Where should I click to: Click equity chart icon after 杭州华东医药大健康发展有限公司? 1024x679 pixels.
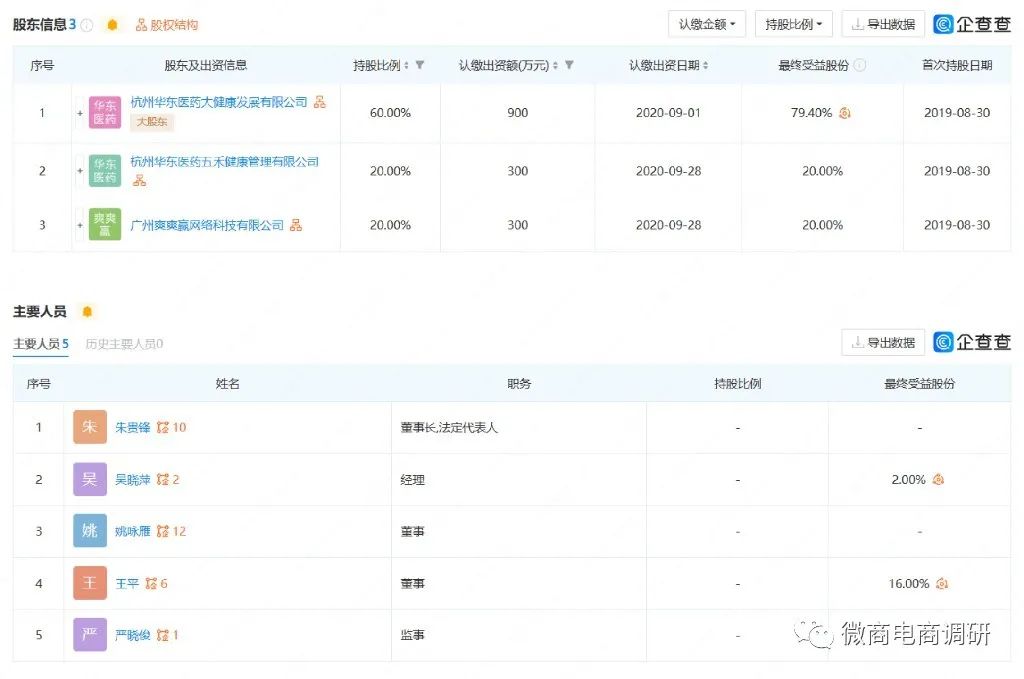pos(319,102)
